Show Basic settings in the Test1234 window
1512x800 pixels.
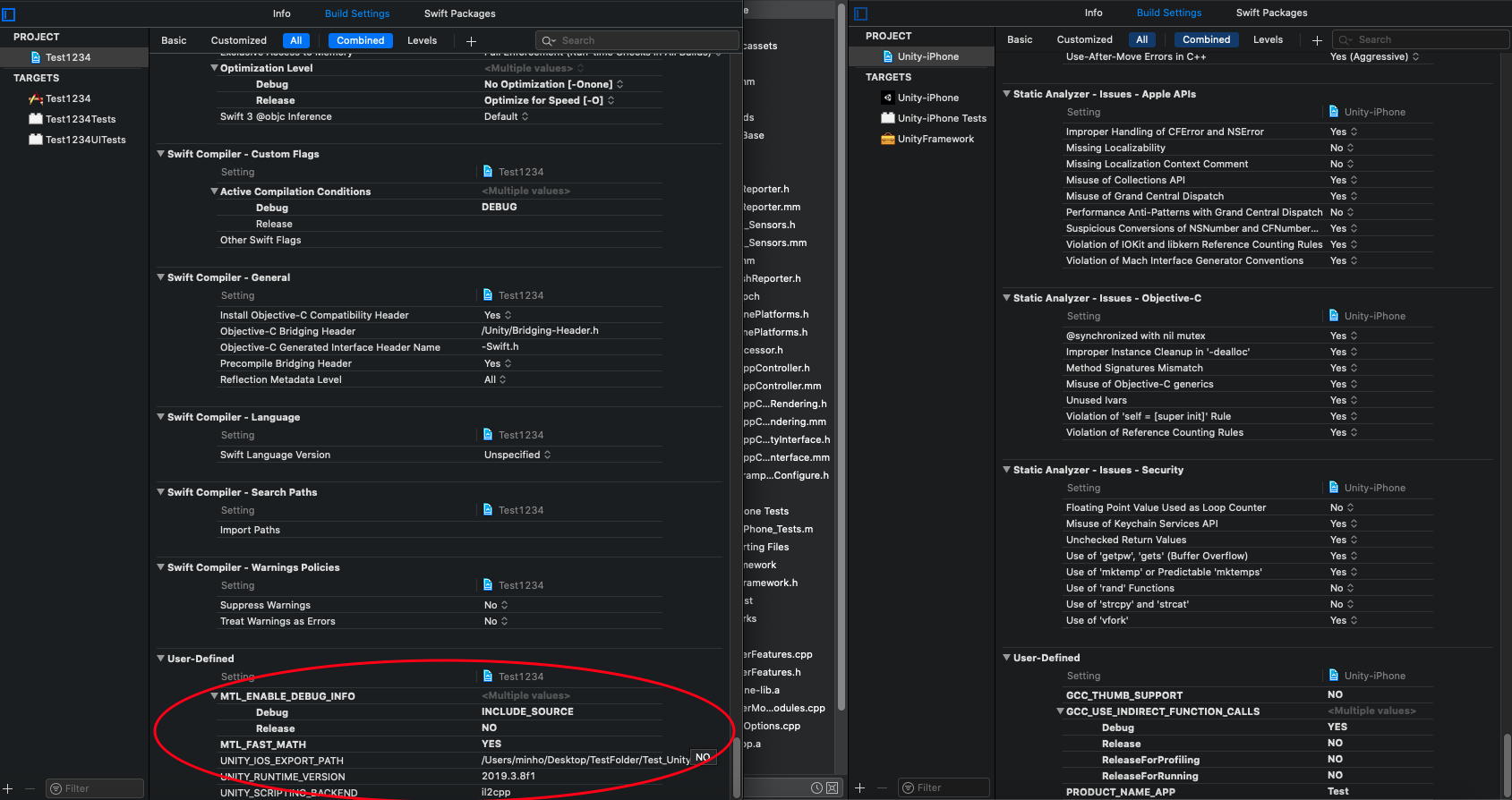pos(174,40)
